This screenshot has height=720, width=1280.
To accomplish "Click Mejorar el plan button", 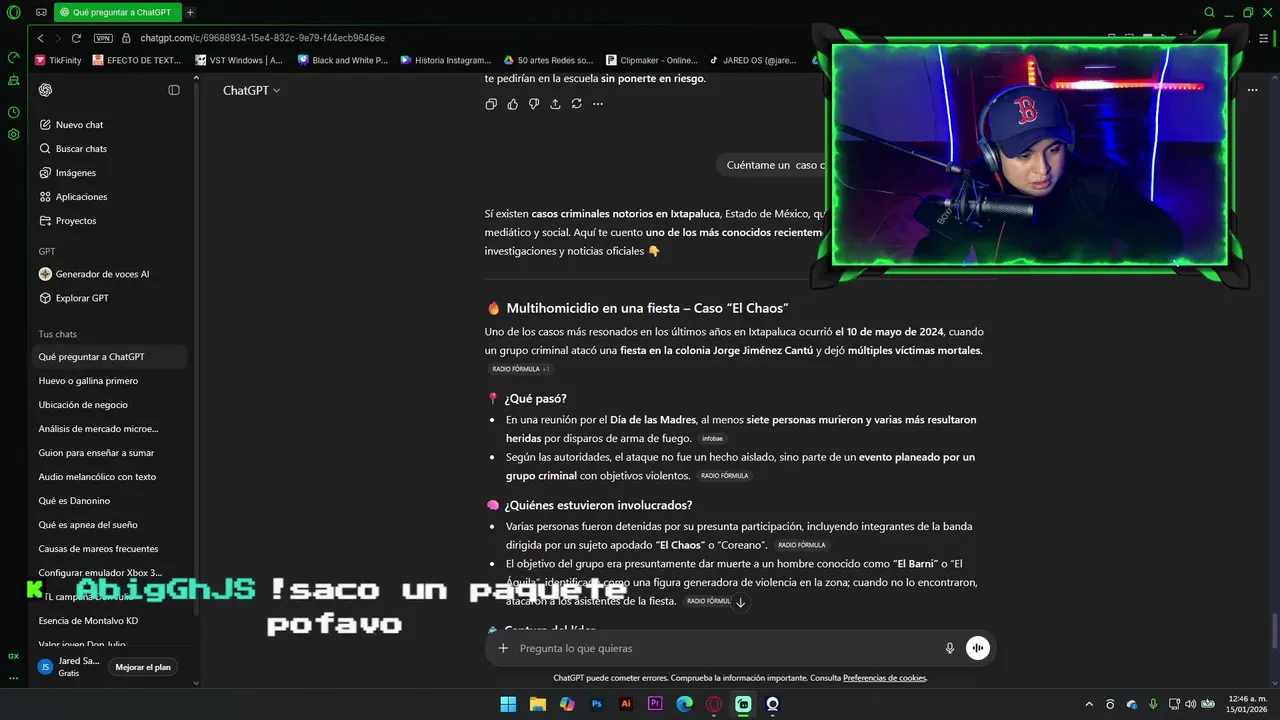I will point(143,667).
